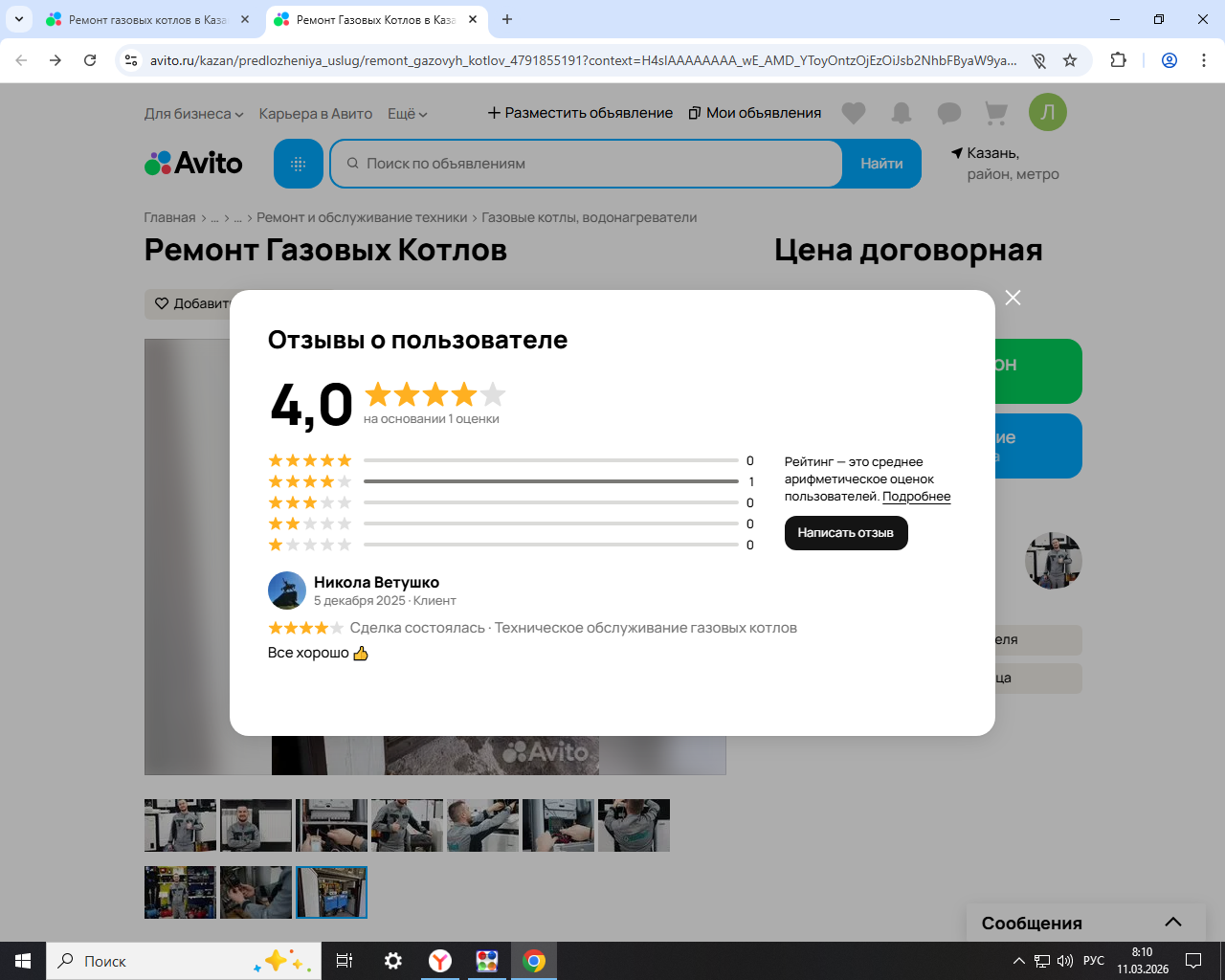
Task: Expand the collapsed breadcrumb ellipsis after Главная
Action: [x=215, y=218]
